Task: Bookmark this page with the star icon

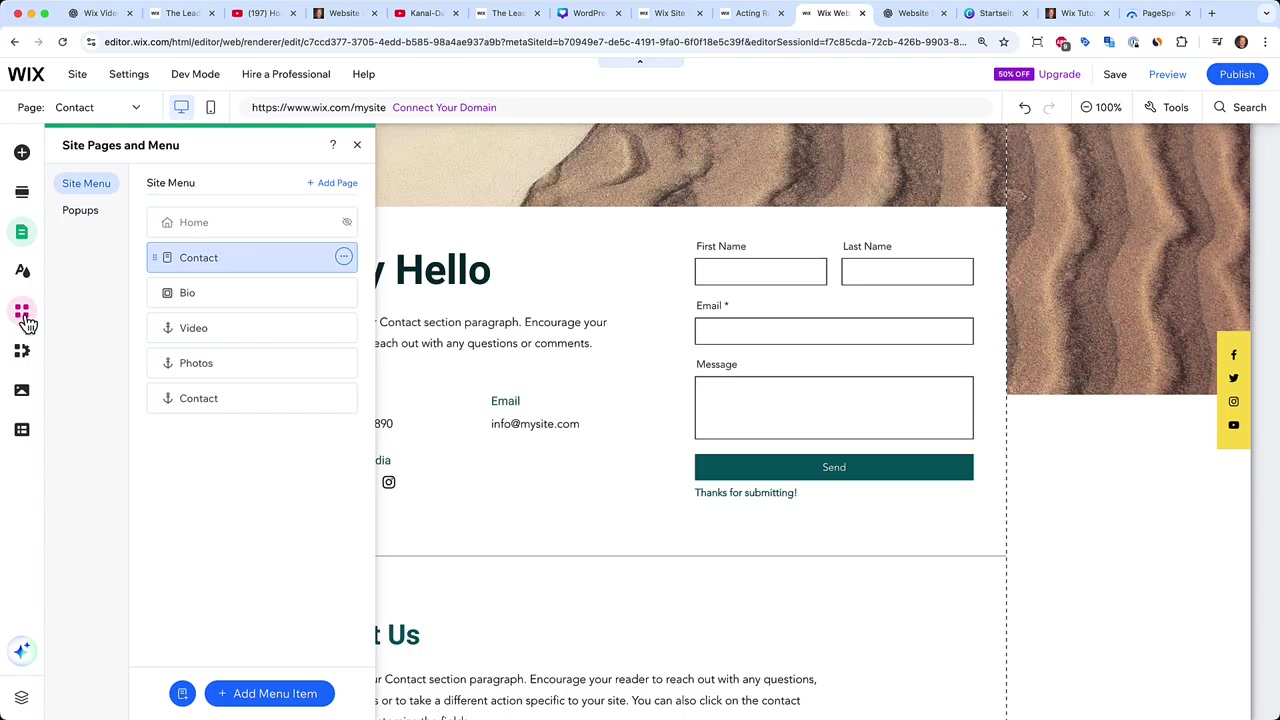Action: click(1003, 42)
